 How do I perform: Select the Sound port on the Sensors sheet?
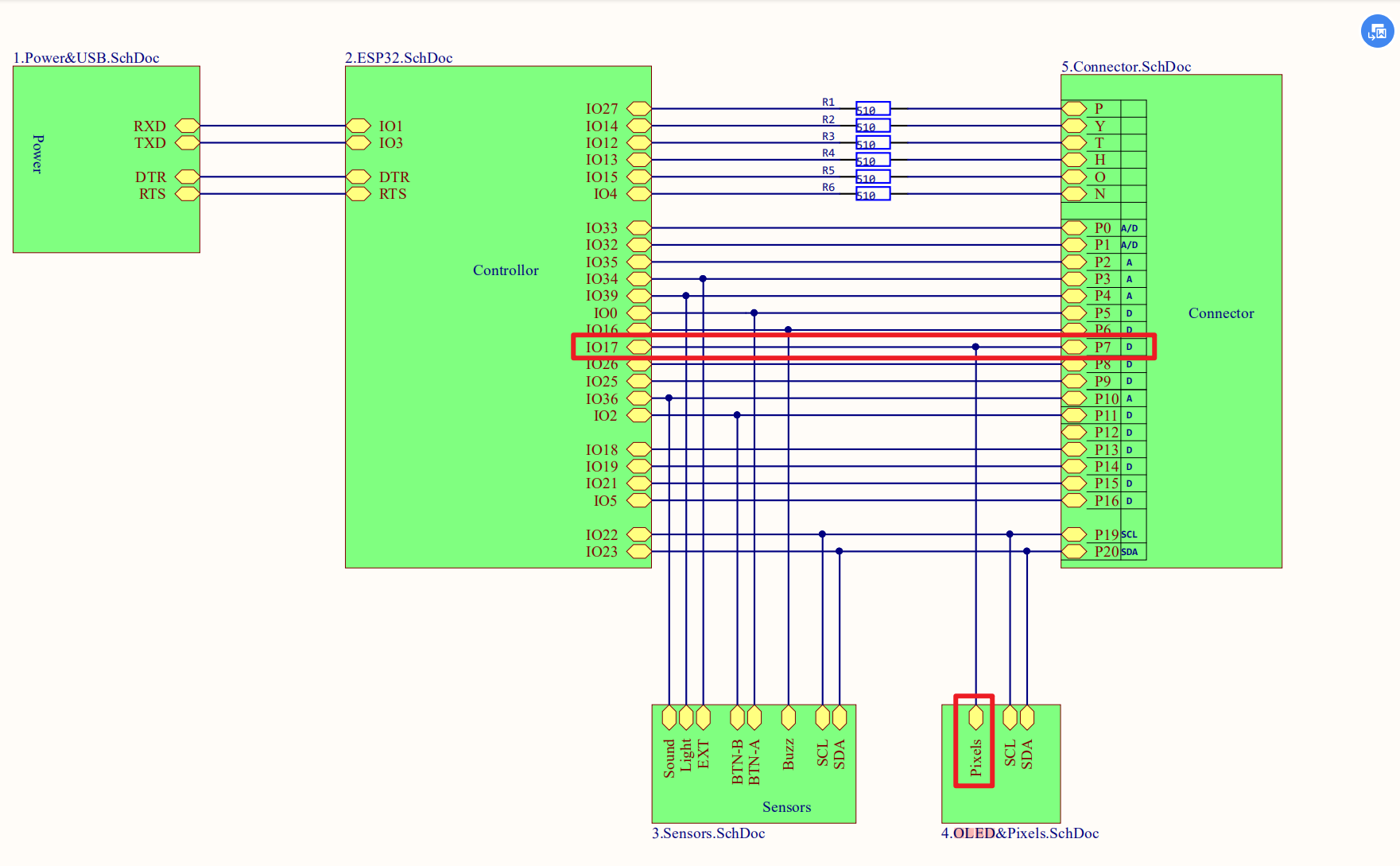click(669, 717)
